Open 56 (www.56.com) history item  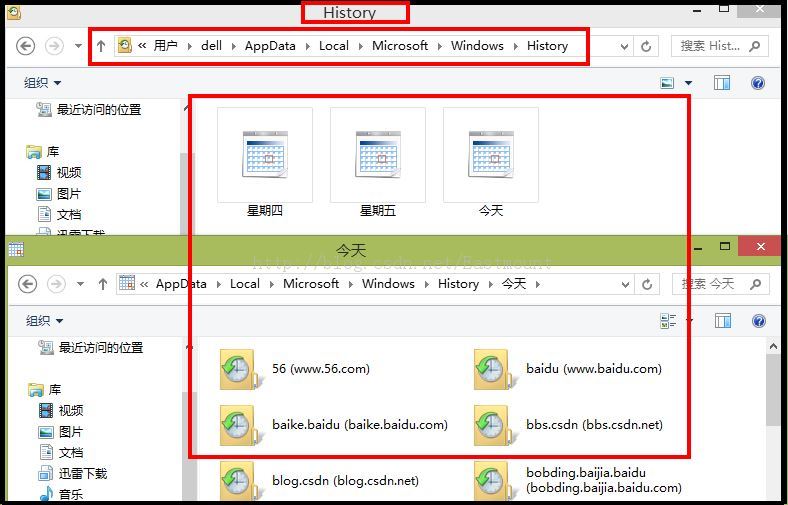tap(295, 369)
